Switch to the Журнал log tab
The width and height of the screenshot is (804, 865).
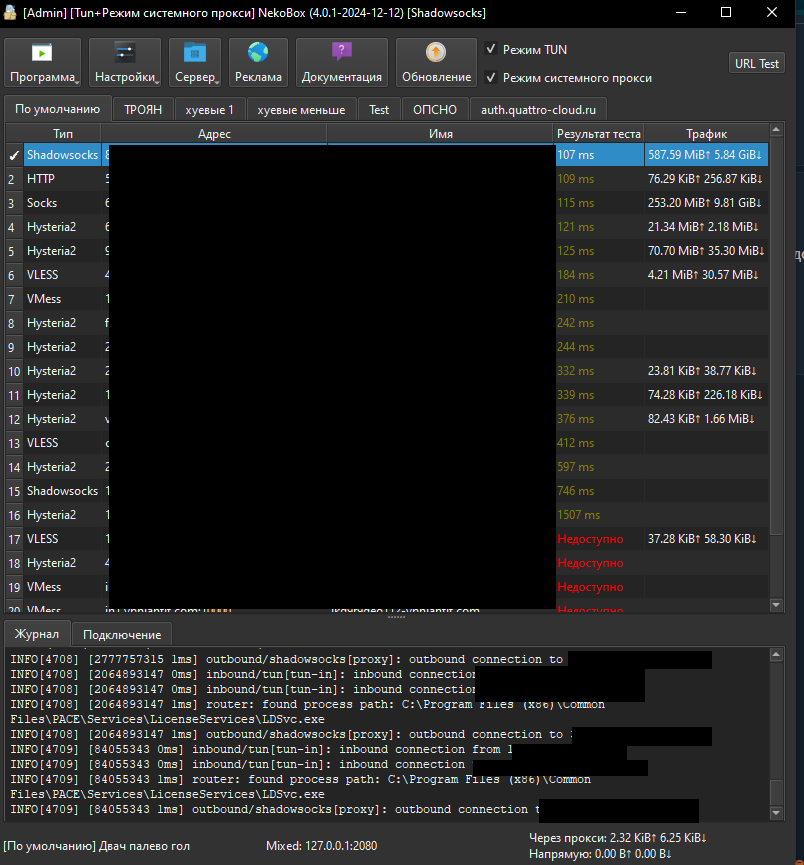tap(36, 634)
